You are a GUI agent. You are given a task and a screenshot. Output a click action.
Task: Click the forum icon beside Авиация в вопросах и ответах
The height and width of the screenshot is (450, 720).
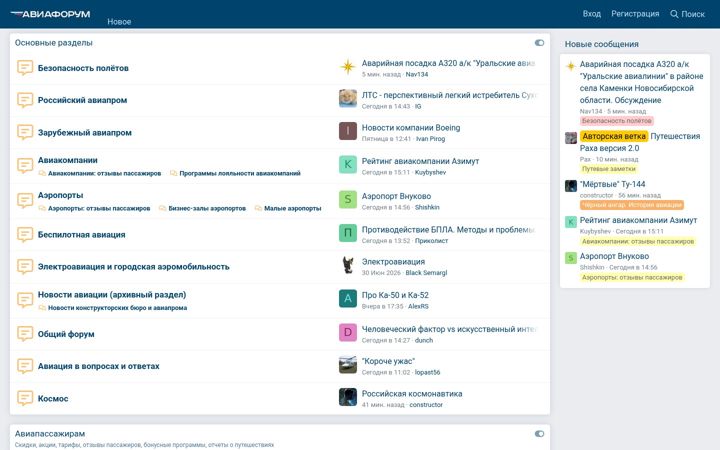click(25, 366)
